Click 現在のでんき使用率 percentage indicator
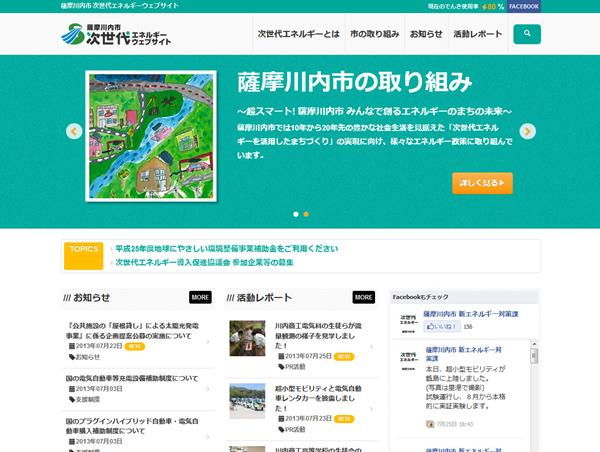The width and height of the screenshot is (600, 452). click(x=466, y=7)
